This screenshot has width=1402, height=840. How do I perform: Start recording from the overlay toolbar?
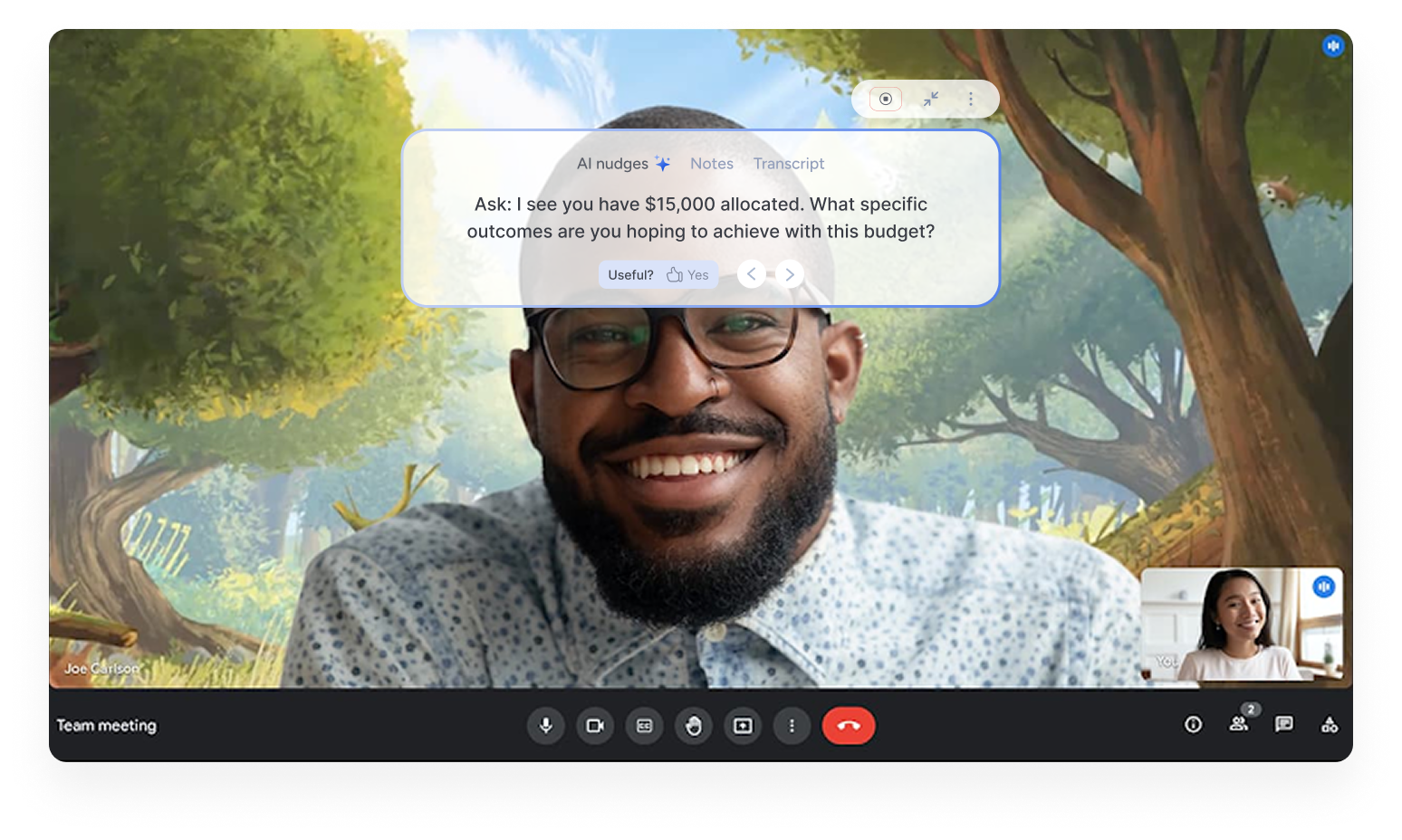pyautogui.click(x=886, y=99)
